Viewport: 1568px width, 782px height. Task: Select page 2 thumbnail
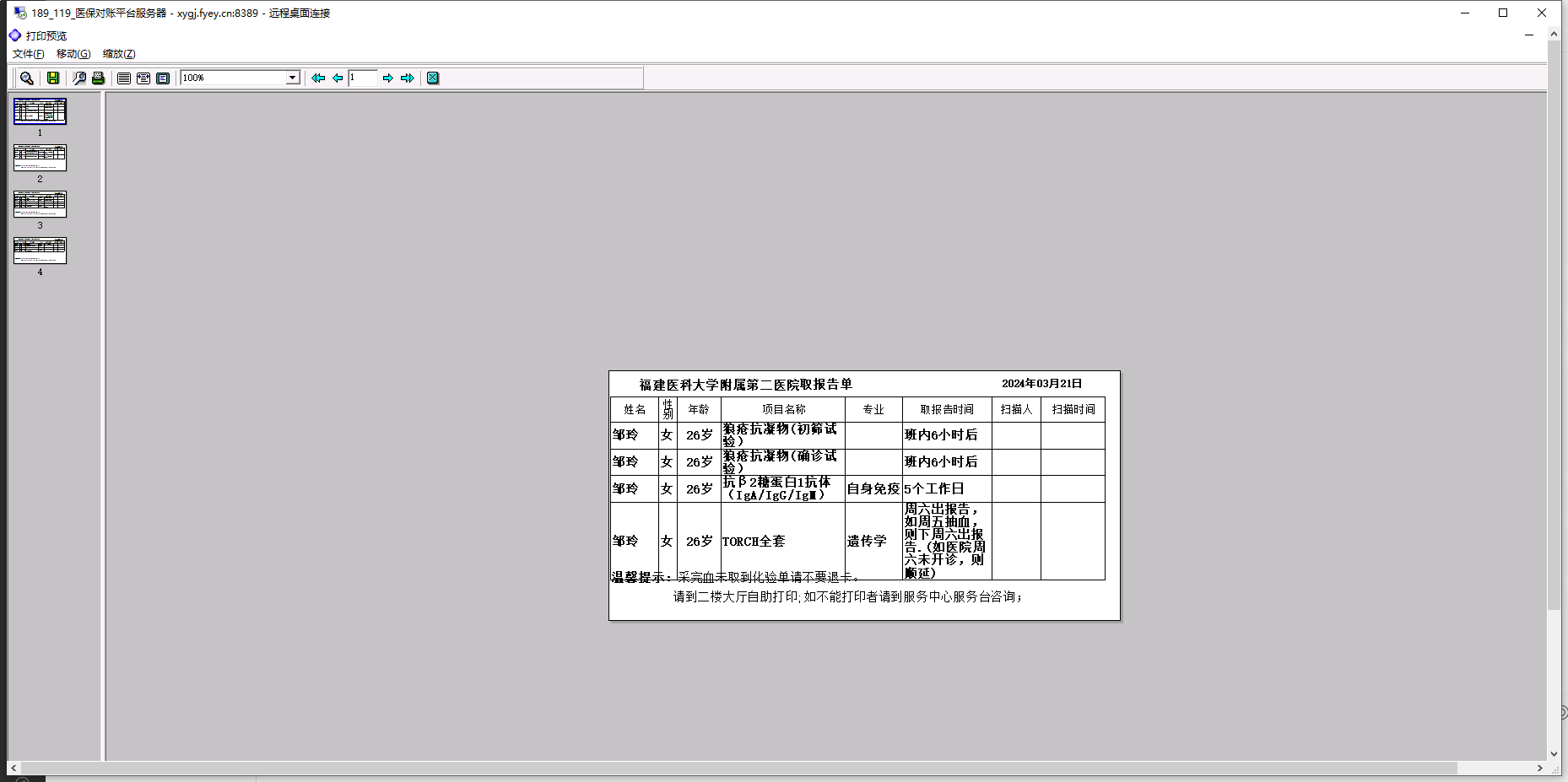40,158
